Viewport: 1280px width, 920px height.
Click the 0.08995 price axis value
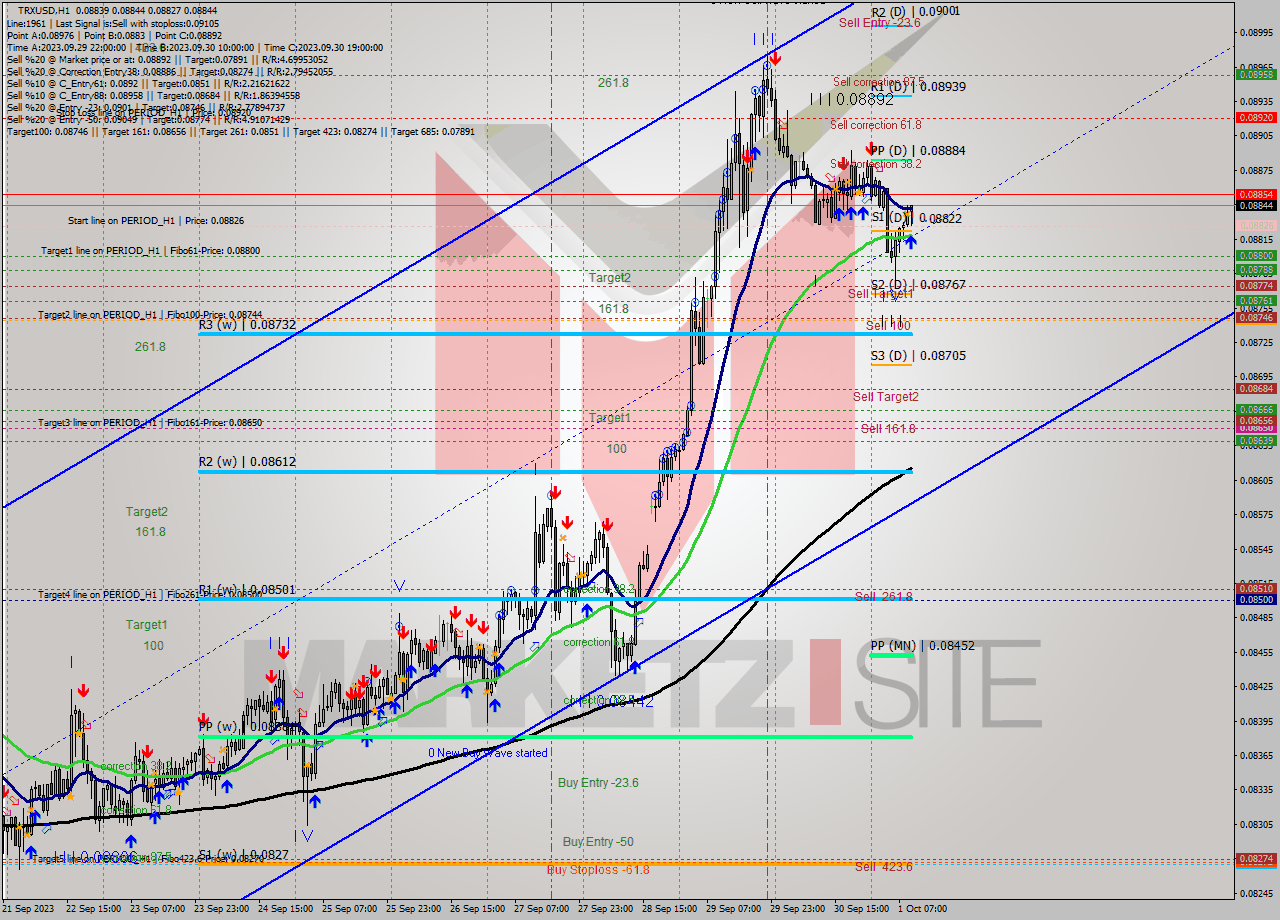[1256, 32]
